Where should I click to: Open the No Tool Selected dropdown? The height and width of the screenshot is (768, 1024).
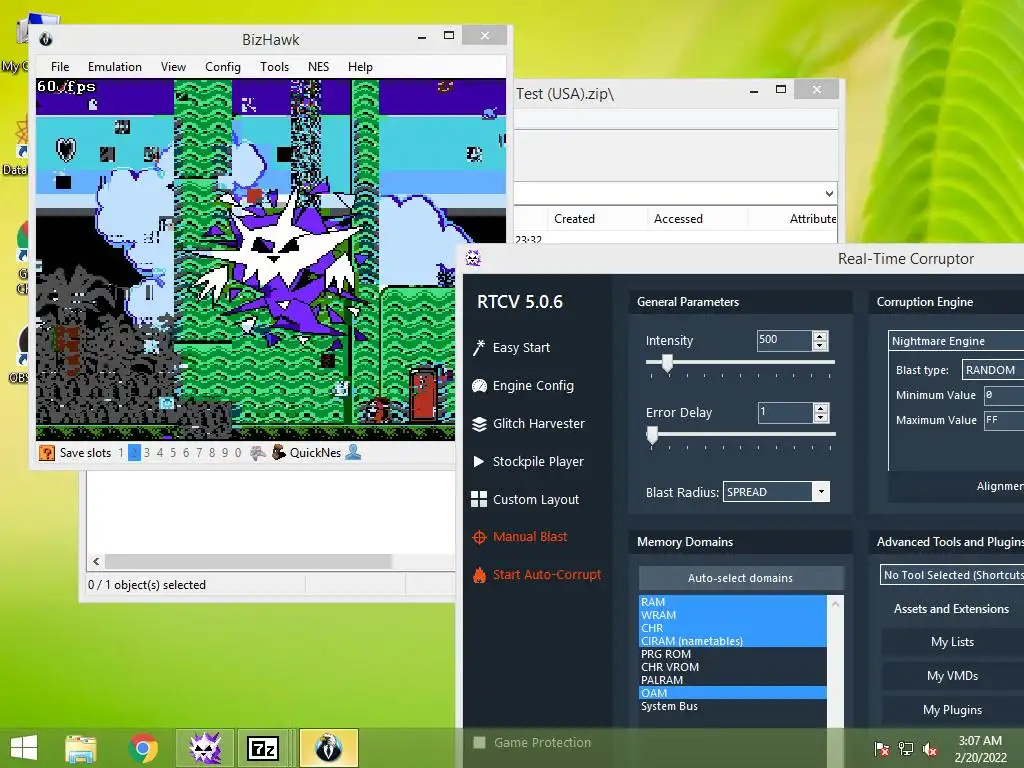952,575
